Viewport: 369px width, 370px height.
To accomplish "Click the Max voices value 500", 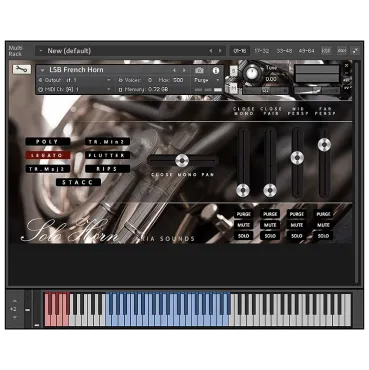I will (178, 80).
